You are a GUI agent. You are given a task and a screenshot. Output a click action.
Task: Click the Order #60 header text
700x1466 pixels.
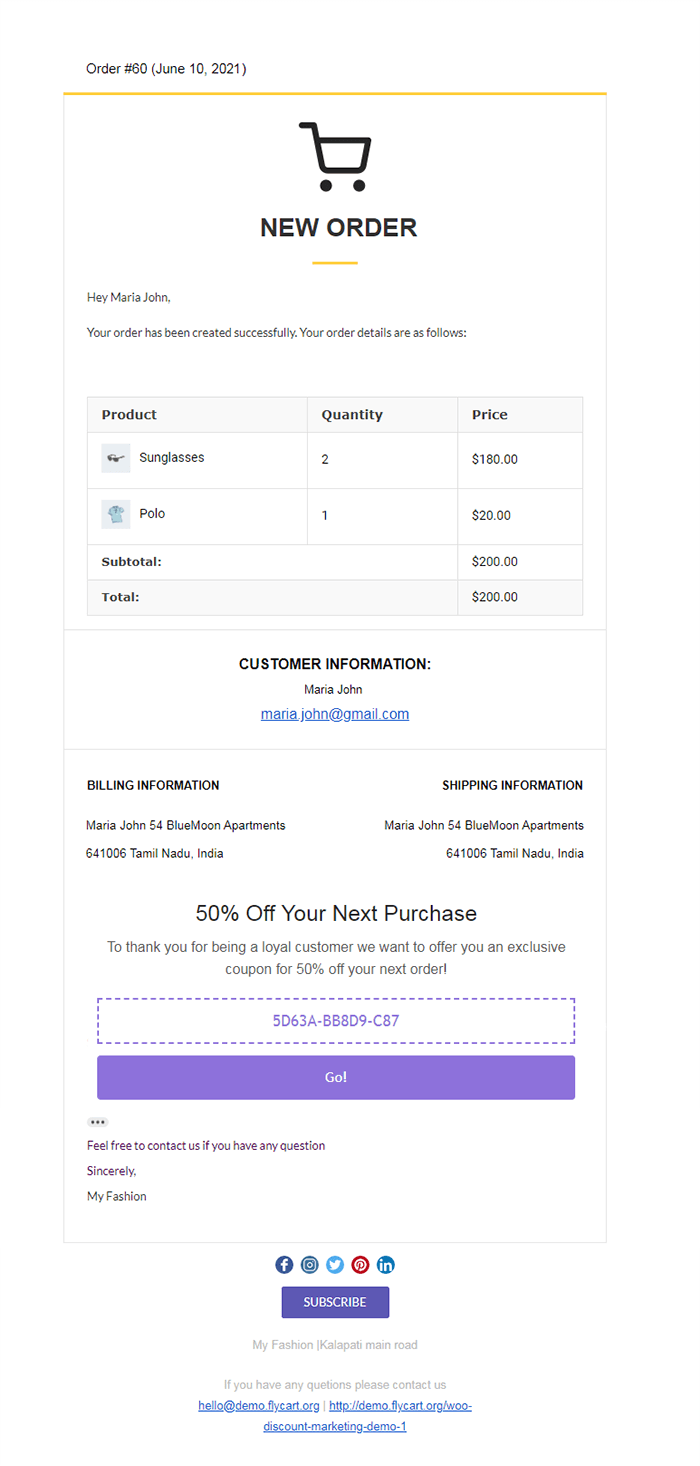point(166,69)
